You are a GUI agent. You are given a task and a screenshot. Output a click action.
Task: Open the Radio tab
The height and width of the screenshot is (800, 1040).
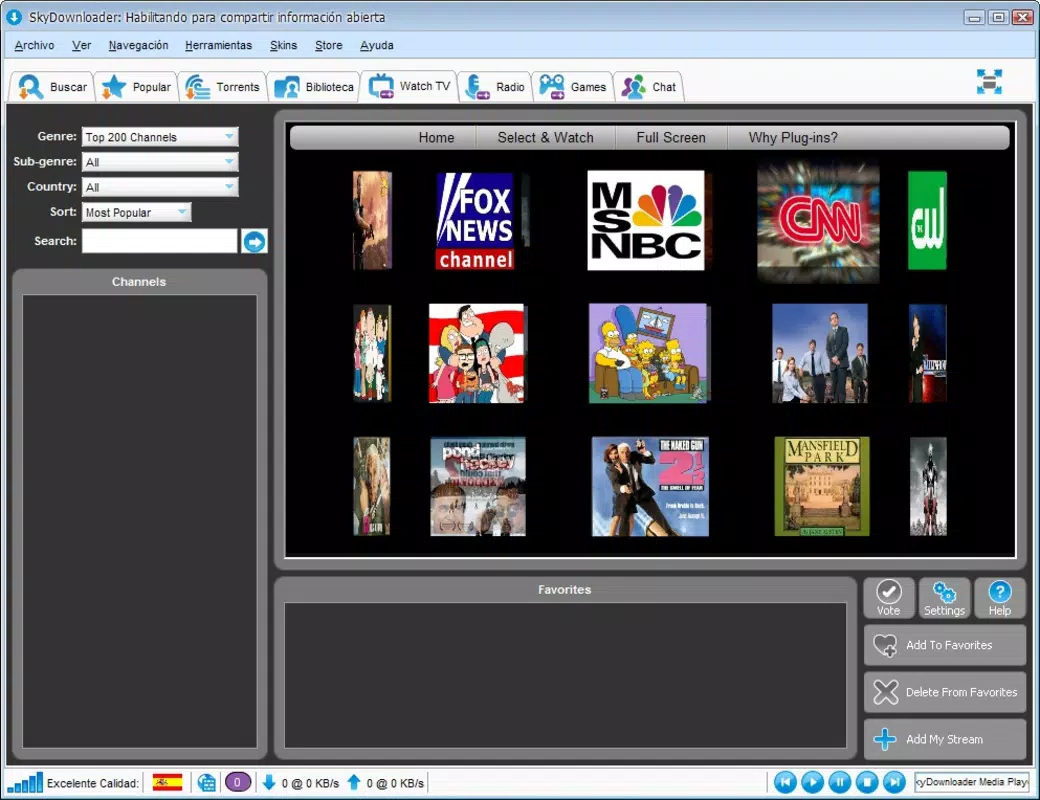click(x=495, y=87)
